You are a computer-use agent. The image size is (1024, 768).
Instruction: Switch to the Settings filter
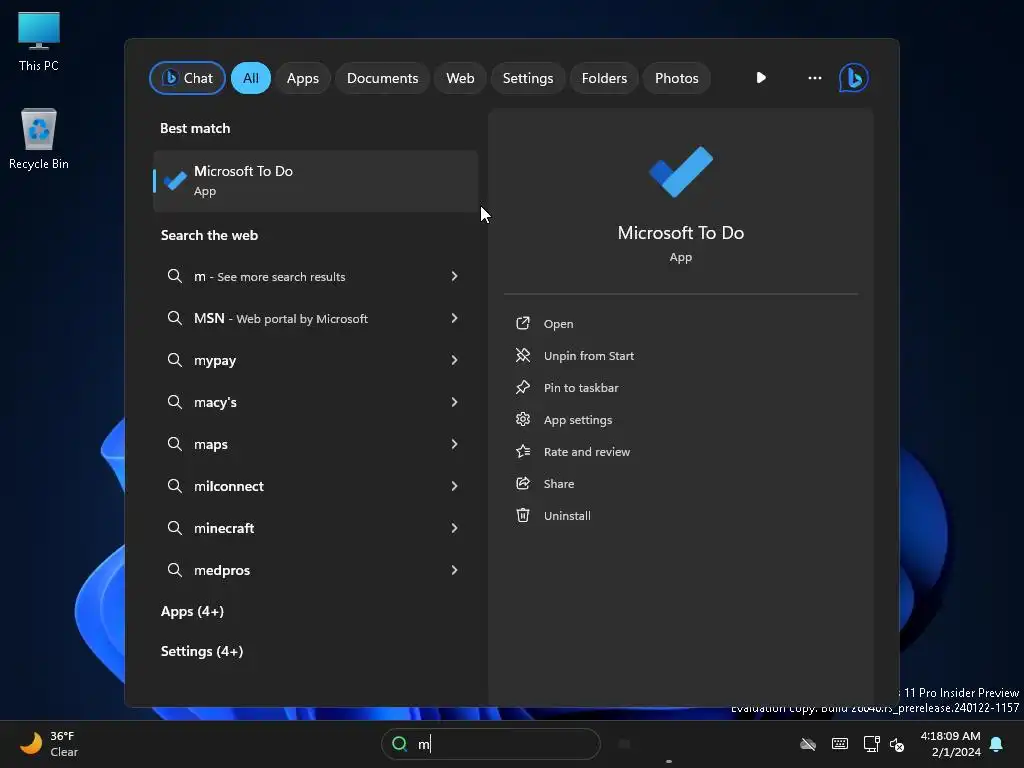(x=528, y=78)
